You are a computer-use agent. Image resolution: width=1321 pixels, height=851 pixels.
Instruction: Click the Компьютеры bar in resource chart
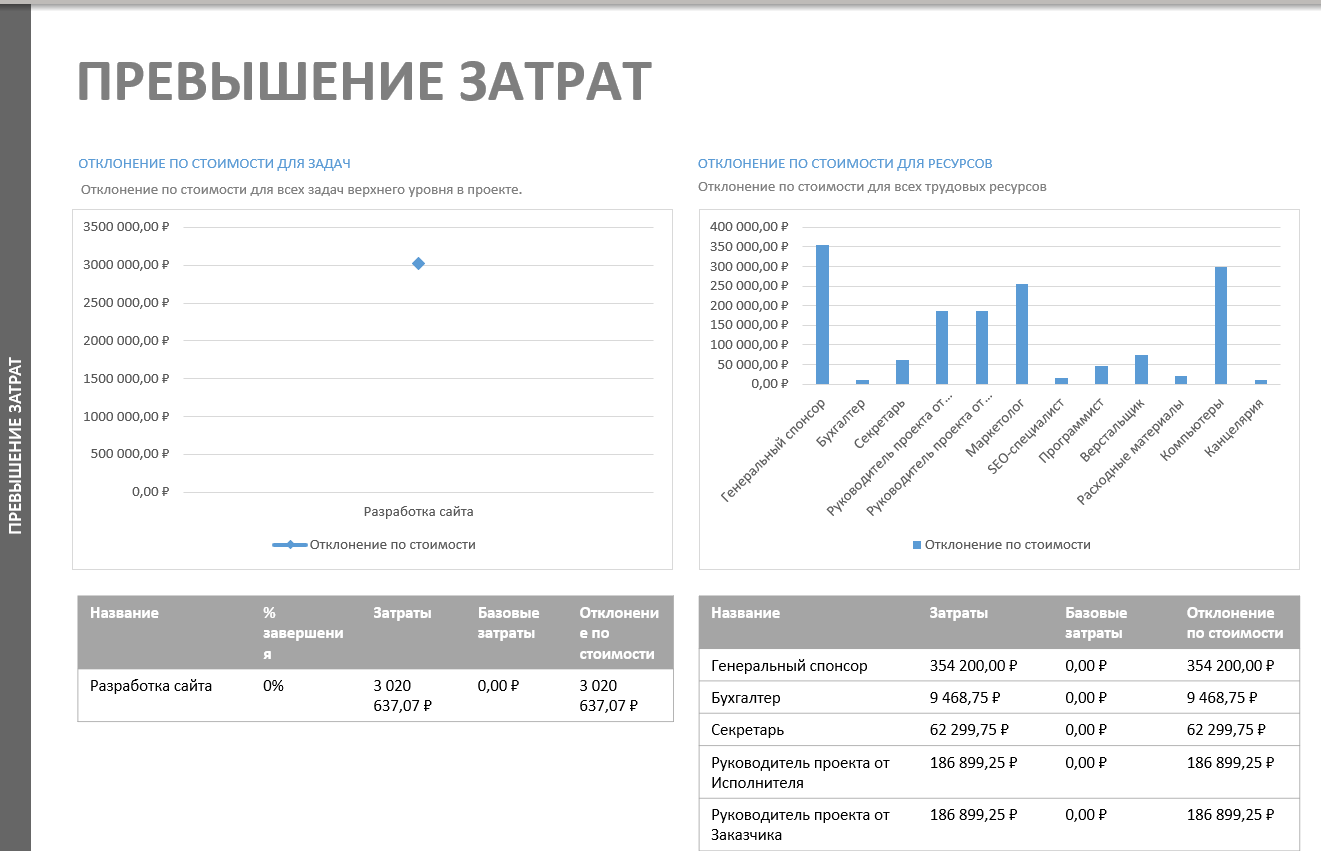1221,325
